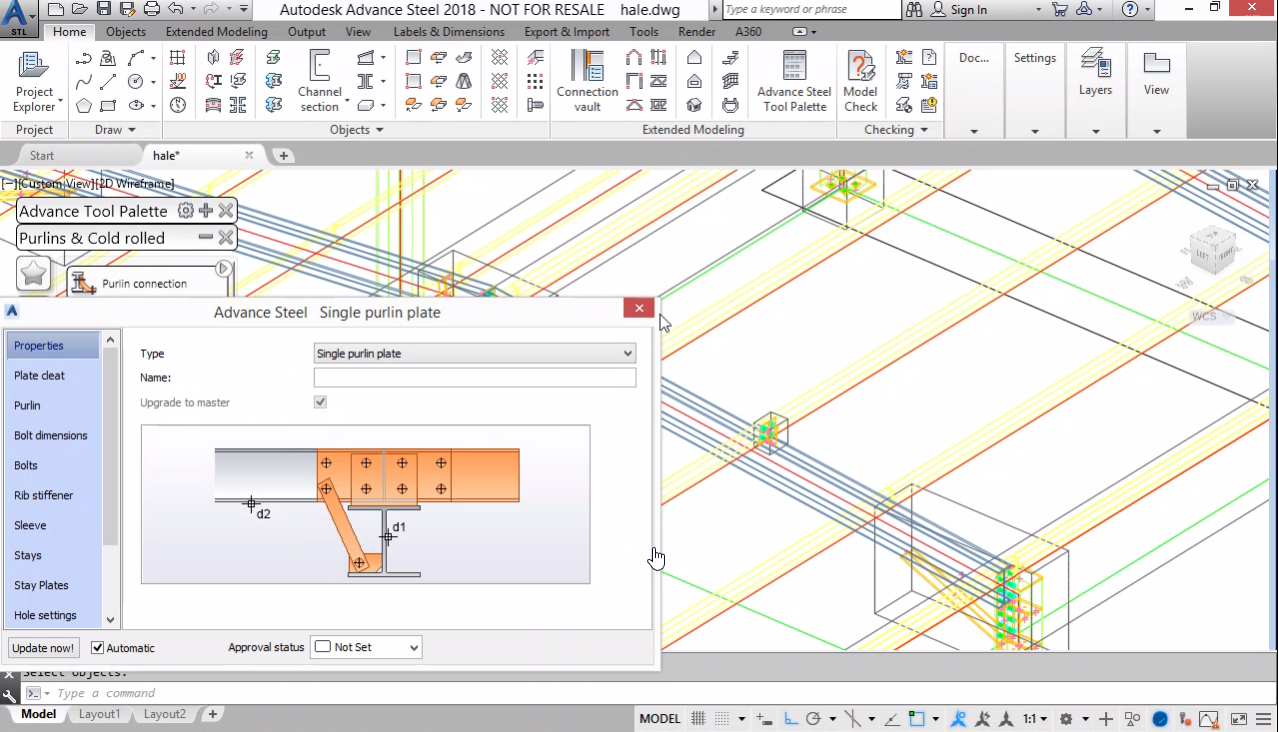Click the Update now! button
Screen dimensions: 1278x732
click(x=43, y=648)
